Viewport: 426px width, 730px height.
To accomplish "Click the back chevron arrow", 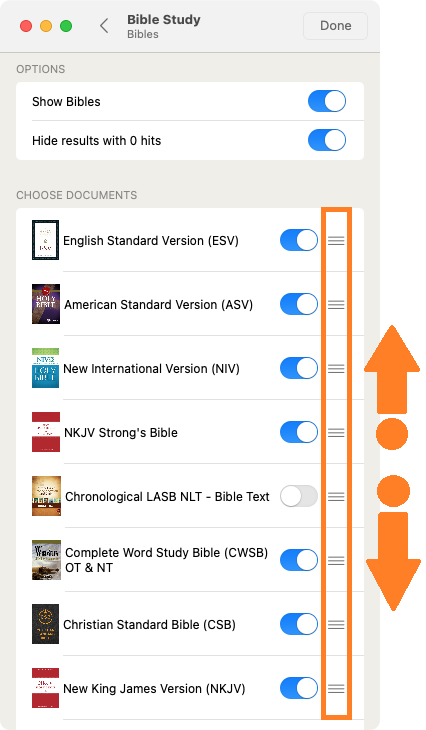I will 104,26.
